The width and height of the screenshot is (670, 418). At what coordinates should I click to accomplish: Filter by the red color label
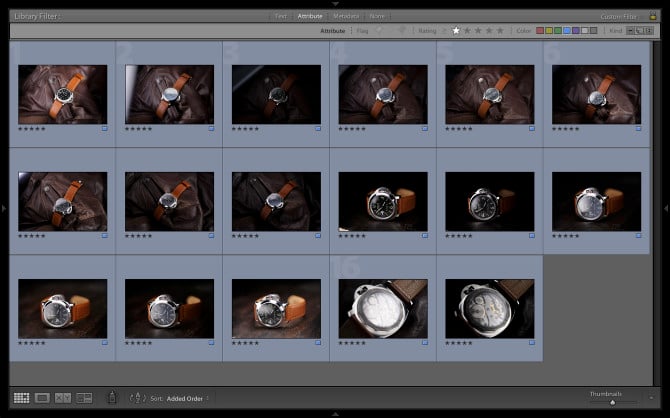540,30
